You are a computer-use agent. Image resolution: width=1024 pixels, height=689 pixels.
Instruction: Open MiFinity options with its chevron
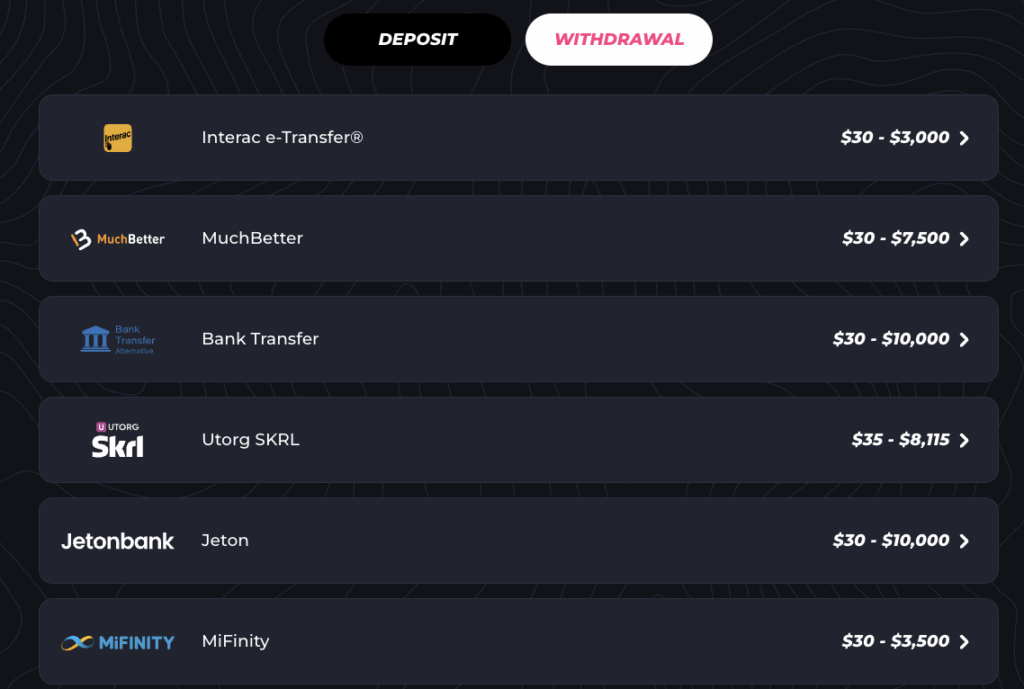point(964,642)
